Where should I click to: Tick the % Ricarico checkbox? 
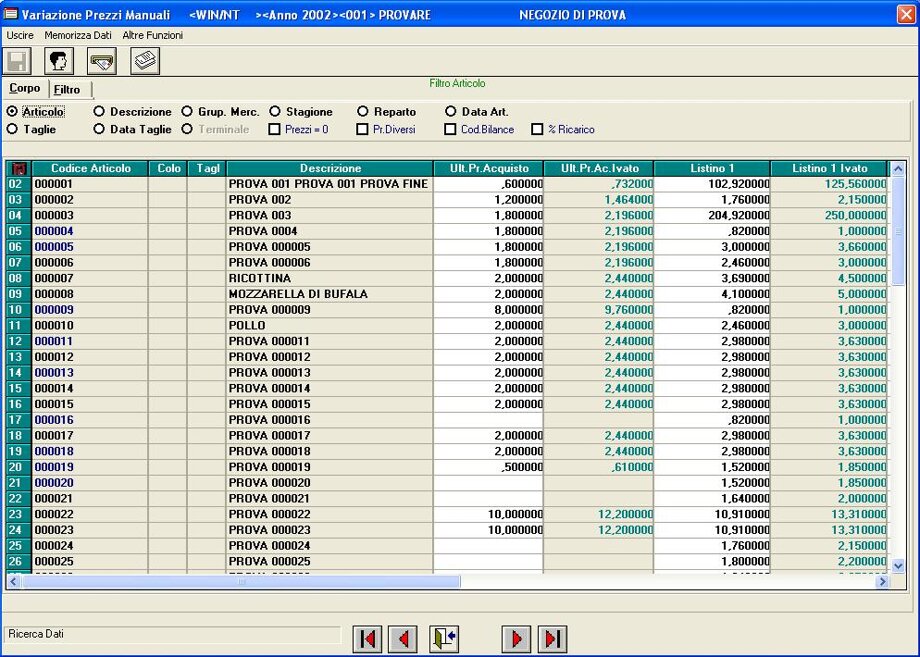click(537, 129)
